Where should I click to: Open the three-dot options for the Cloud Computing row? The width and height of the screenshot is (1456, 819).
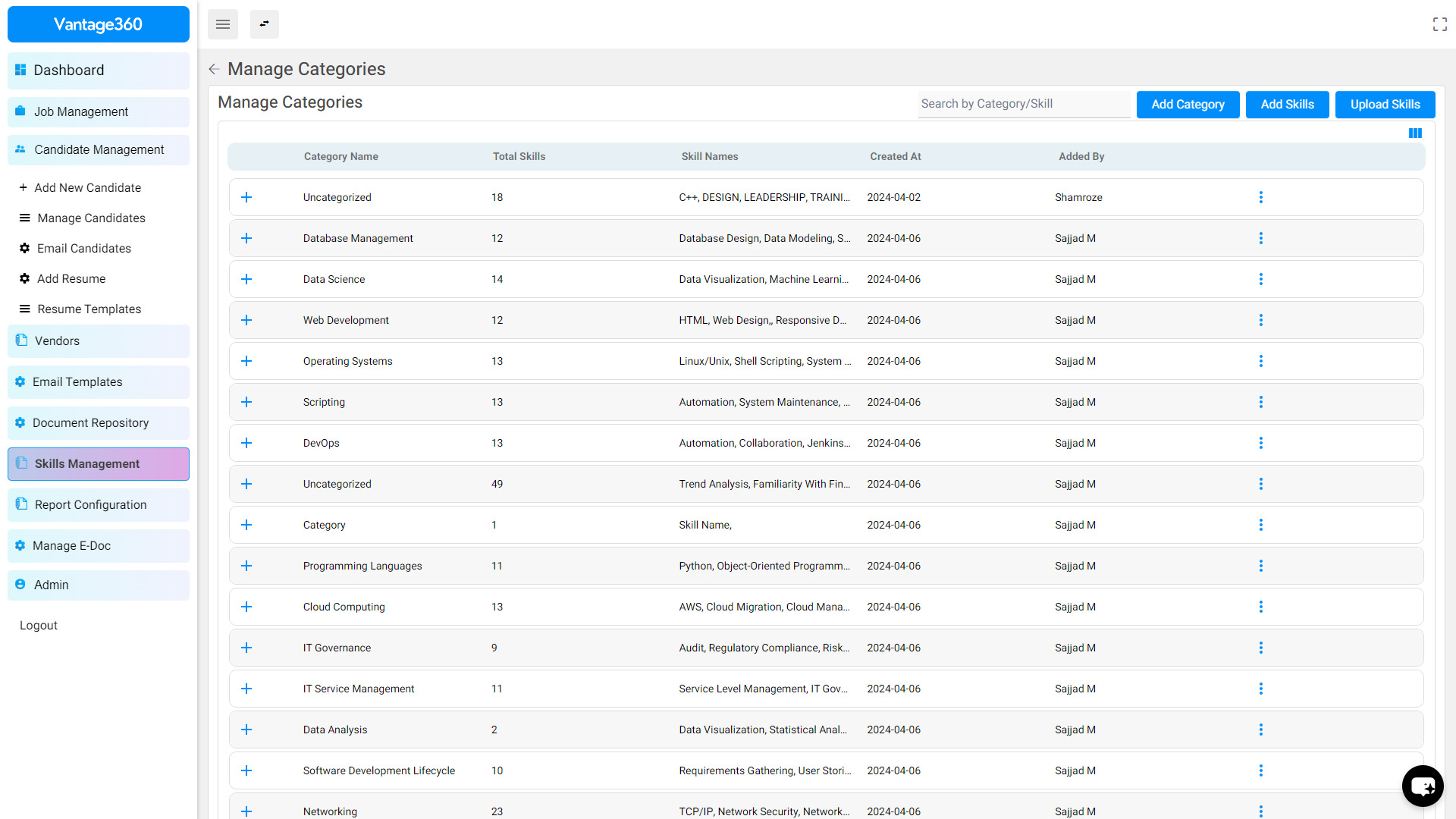tap(1260, 607)
